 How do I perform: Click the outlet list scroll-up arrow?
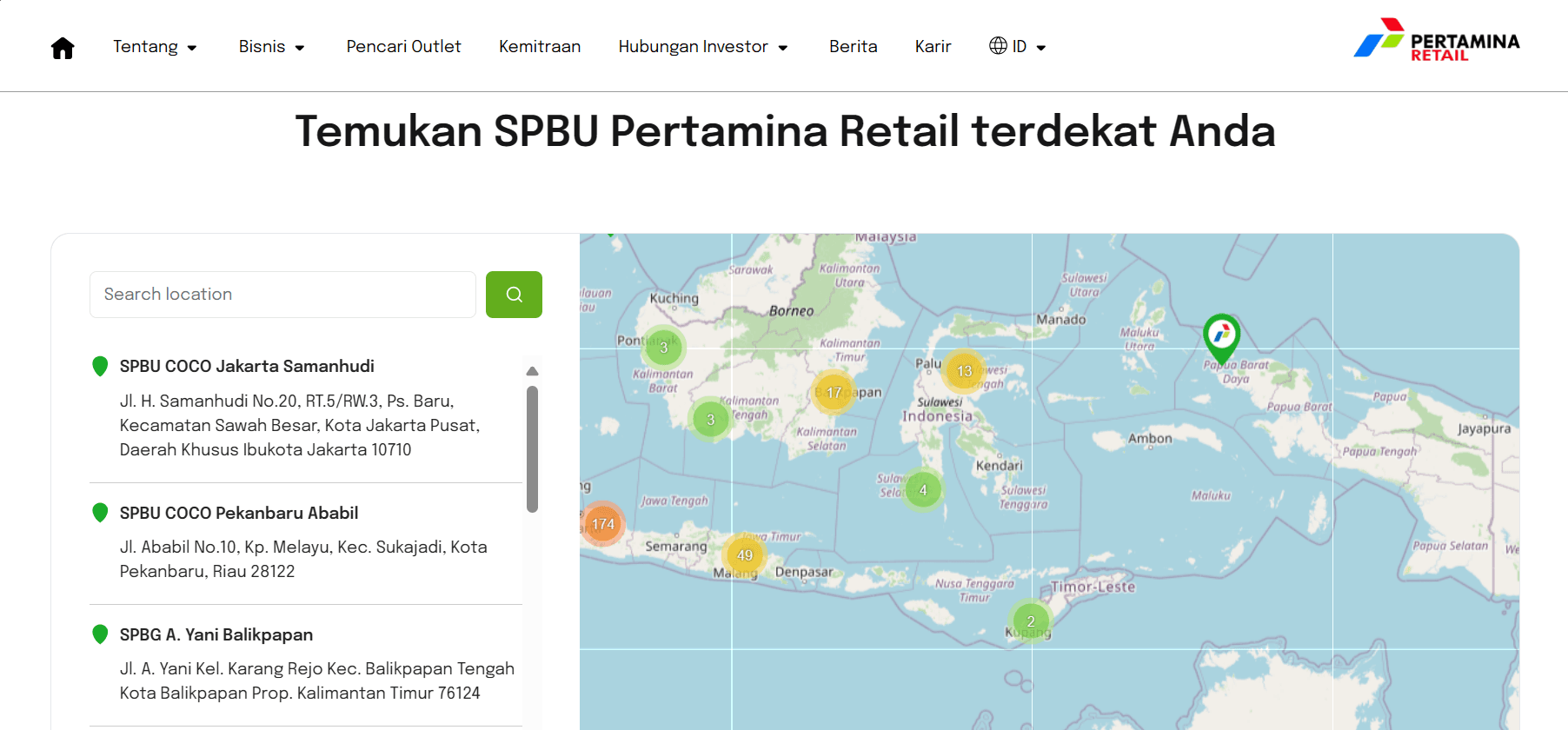click(x=532, y=371)
